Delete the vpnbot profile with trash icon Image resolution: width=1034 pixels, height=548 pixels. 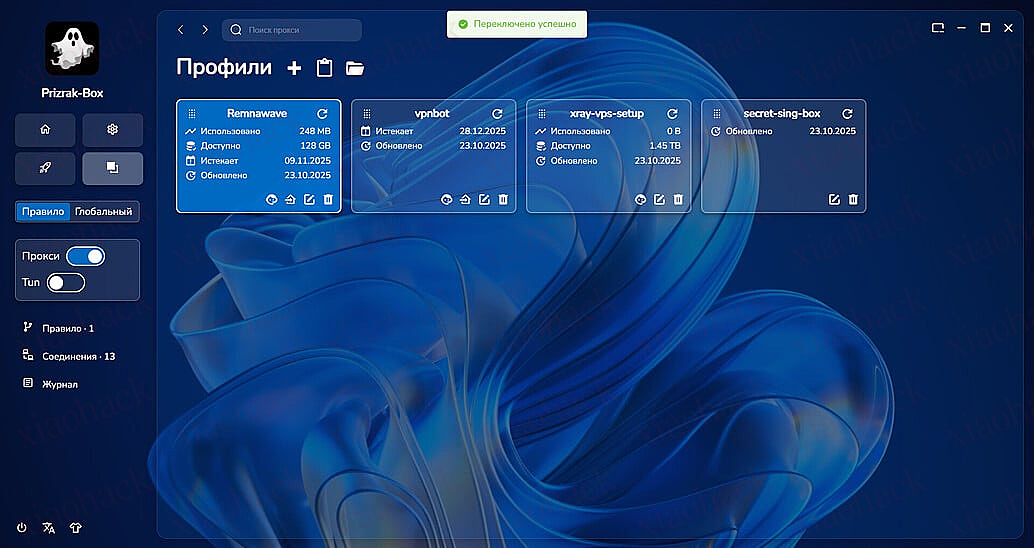click(x=503, y=200)
